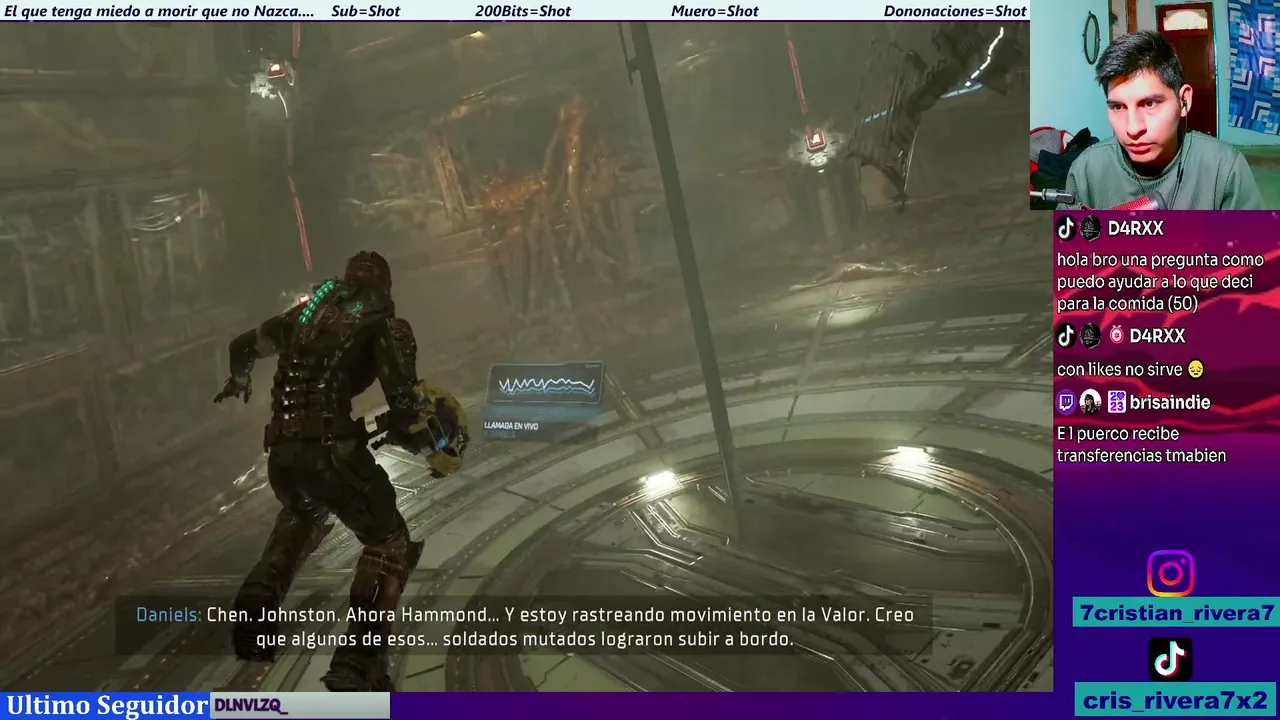The width and height of the screenshot is (1280, 720).
Task: Click the first D4RXX username in chat
Action: [1135, 228]
